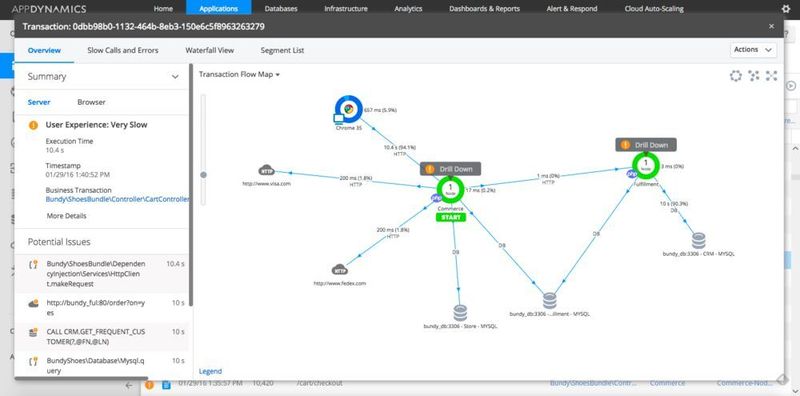Open the Databases menu in top navigation
The image size is (800, 396).
pyautogui.click(x=281, y=9)
